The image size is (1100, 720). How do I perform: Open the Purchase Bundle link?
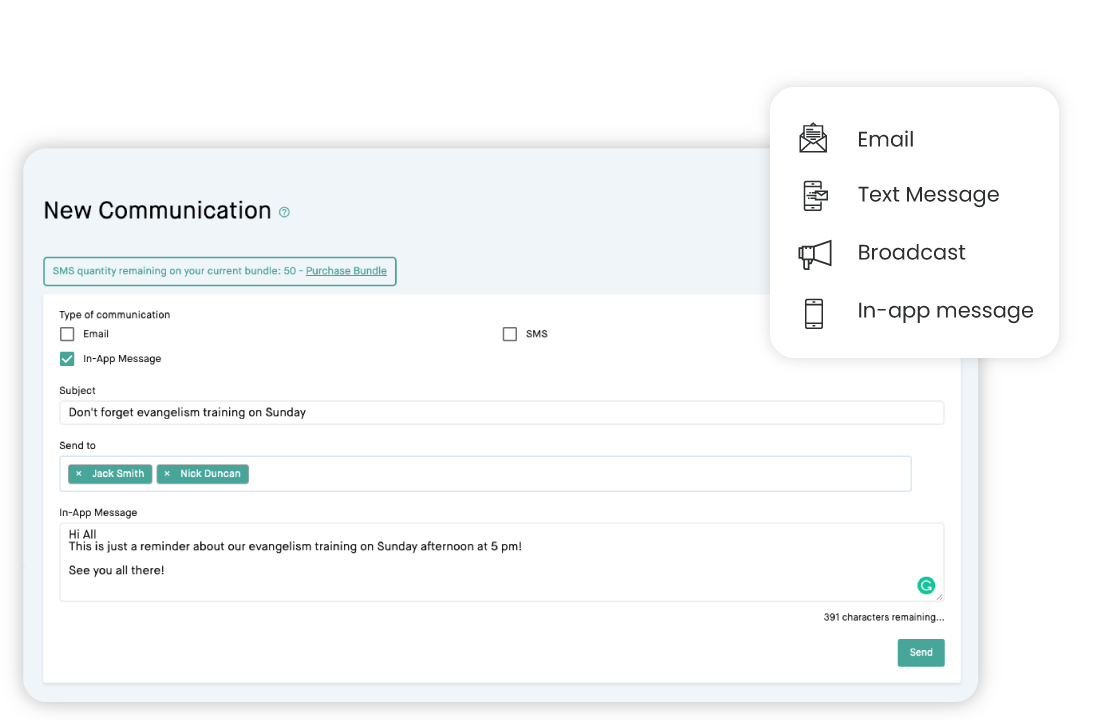pos(346,271)
